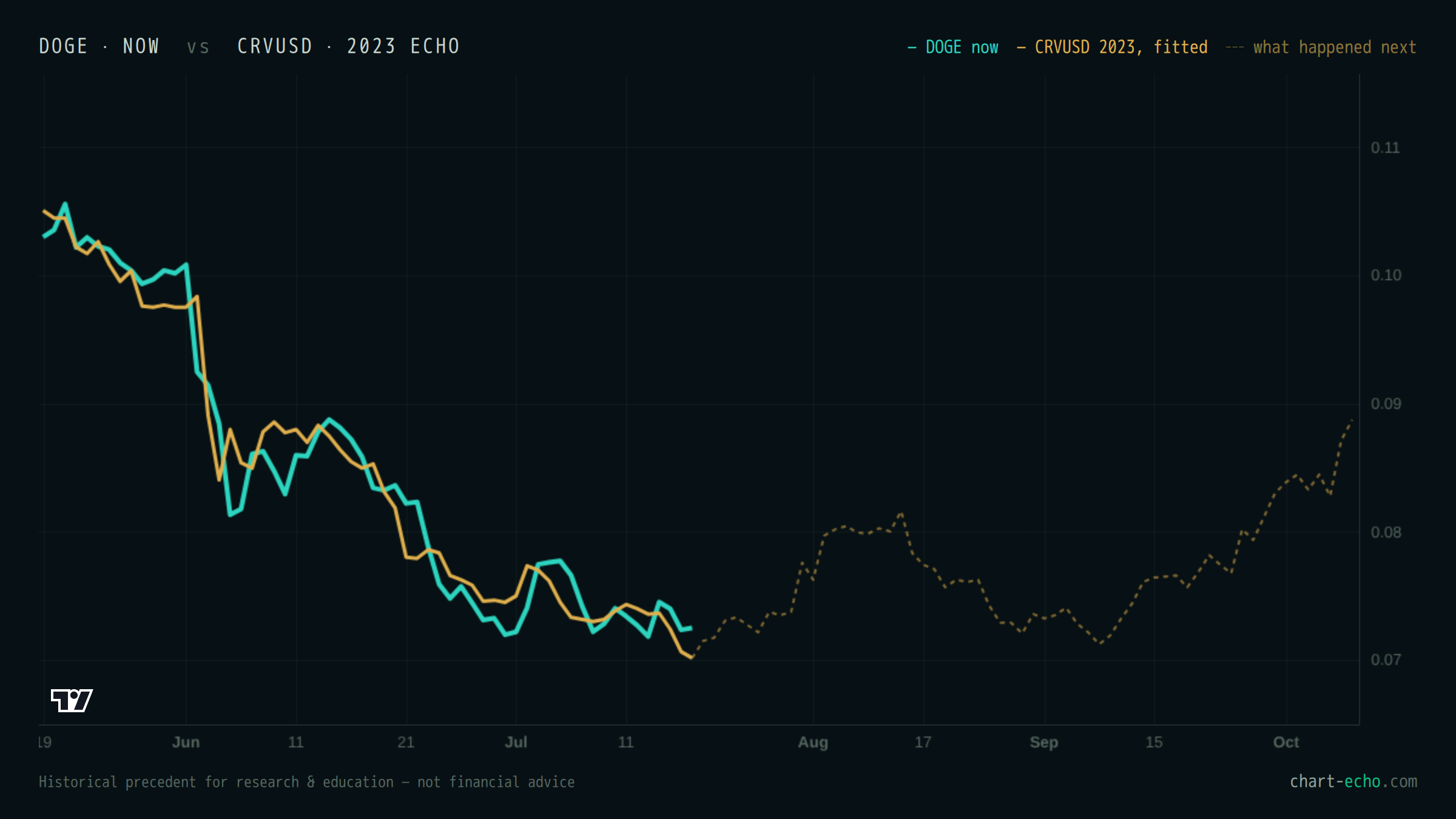Click the 'CRVUSD 2023, fitted' legend entry

[1112, 47]
